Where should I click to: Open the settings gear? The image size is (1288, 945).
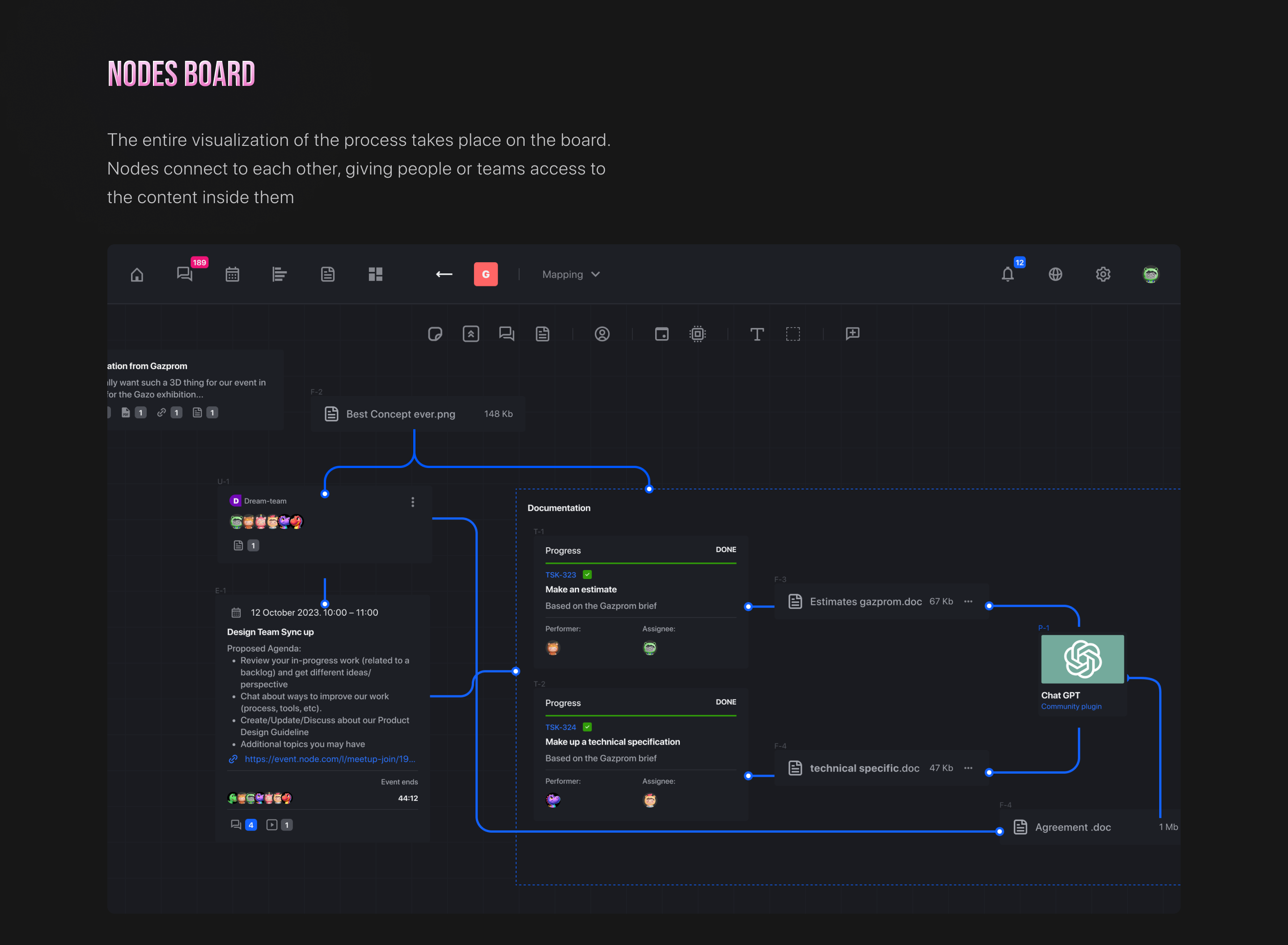coord(1103,275)
